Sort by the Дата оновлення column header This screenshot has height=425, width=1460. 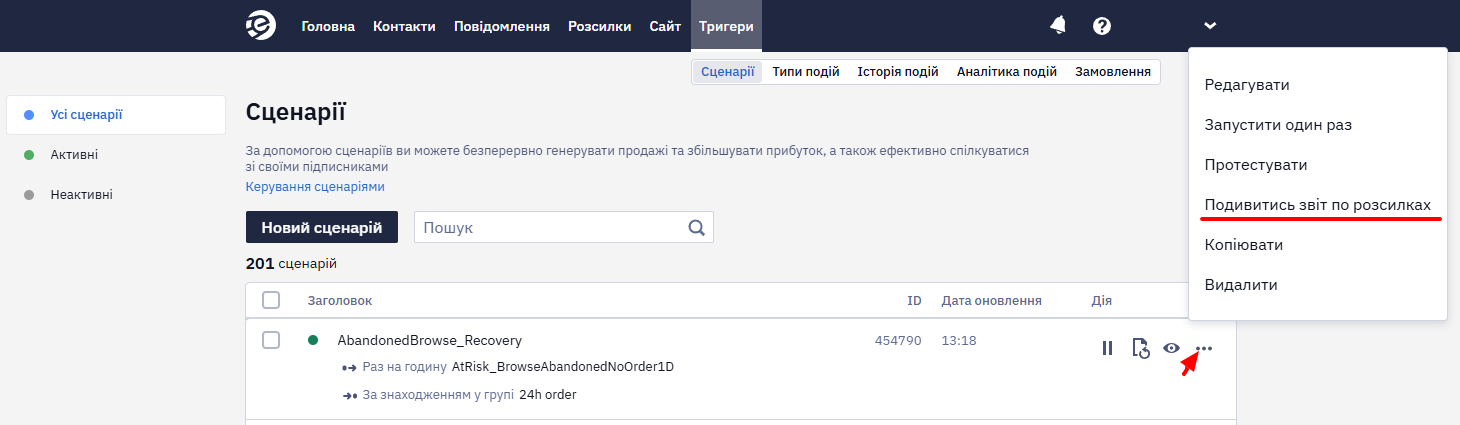[x=992, y=300]
